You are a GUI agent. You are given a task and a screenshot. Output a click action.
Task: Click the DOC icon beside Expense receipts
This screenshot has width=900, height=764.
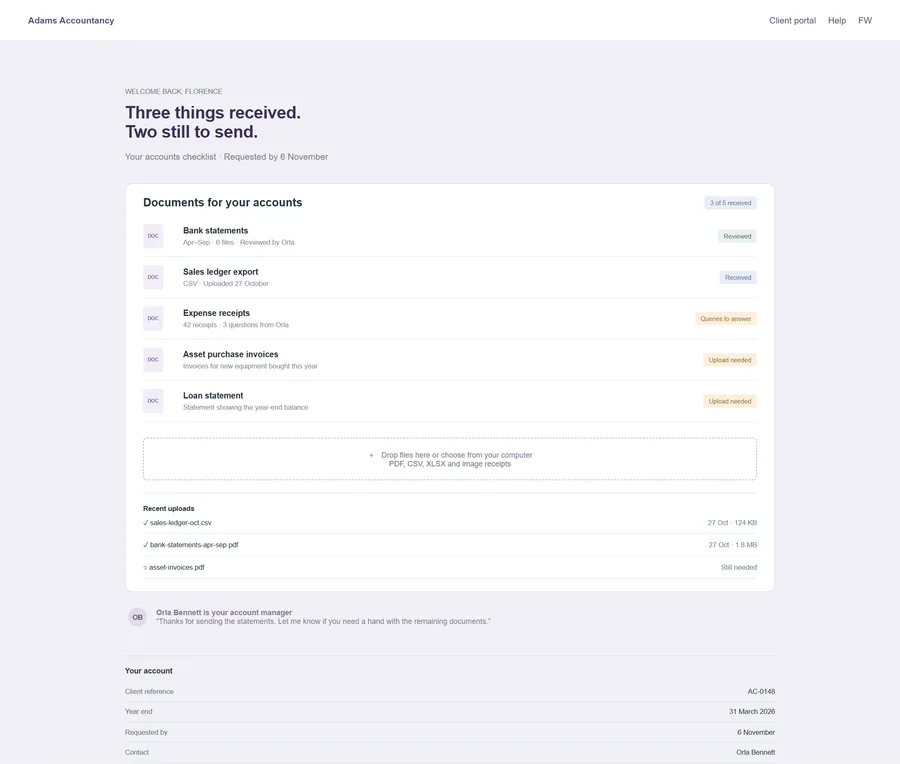tap(153, 319)
